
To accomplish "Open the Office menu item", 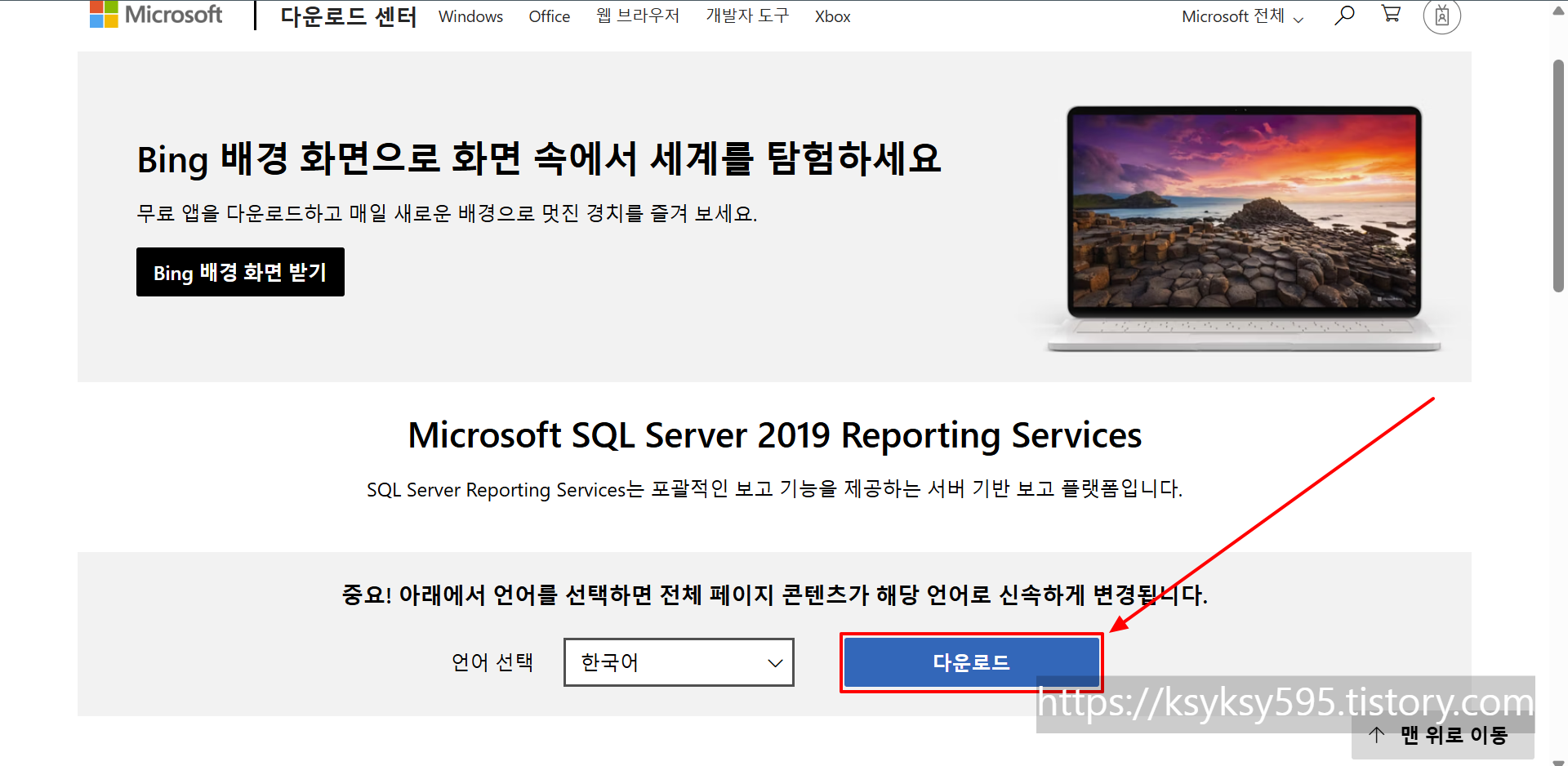I will [x=549, y=16].
